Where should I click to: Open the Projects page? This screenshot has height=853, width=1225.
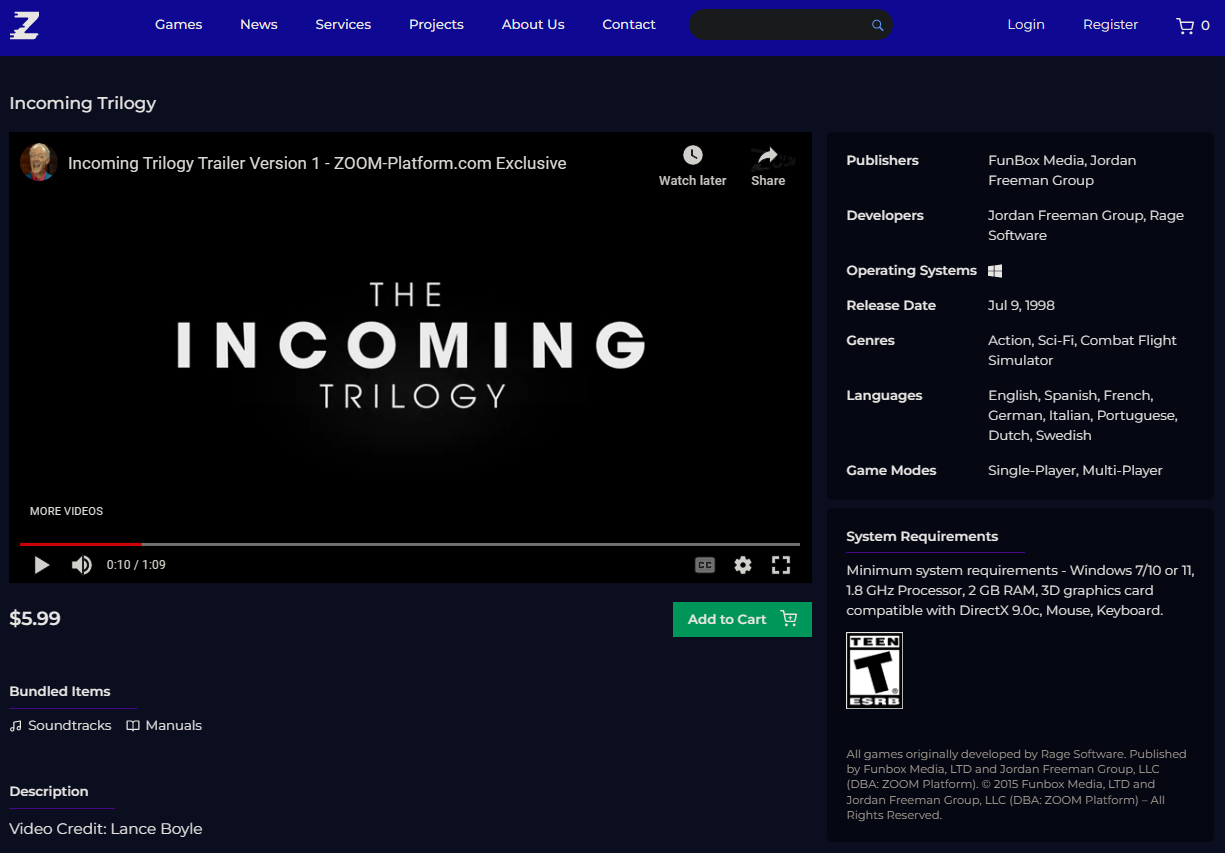[436, 25]
